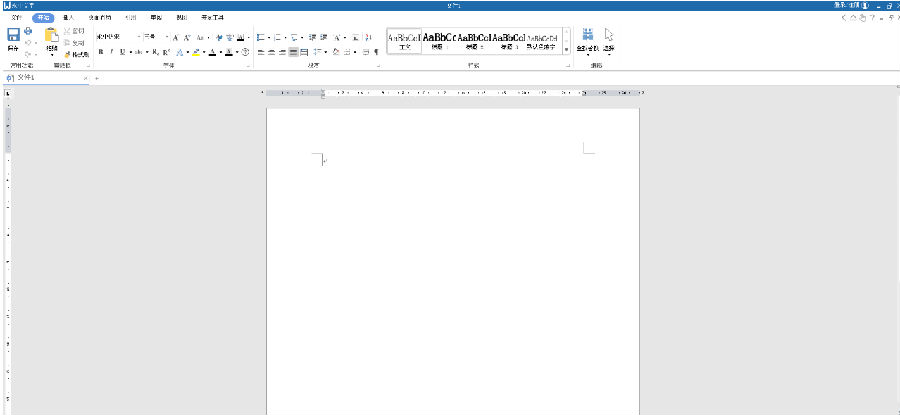The height and width of the screenshot is (415, 900).
Task: Click the Enclosed Character circle icon
Action: [x=245, y=52]
